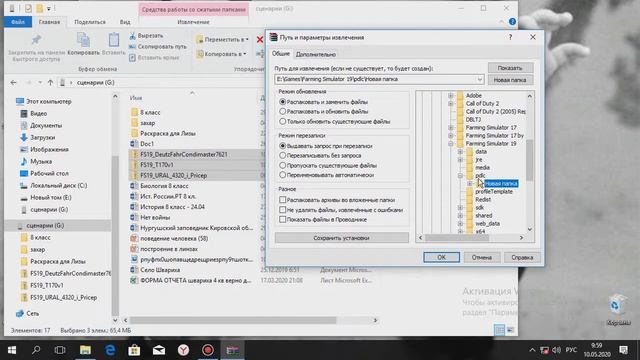Screen dimensions: 640x360
Task: Check 'Показать файлы в Проводнике'
Action: point(282,219)
